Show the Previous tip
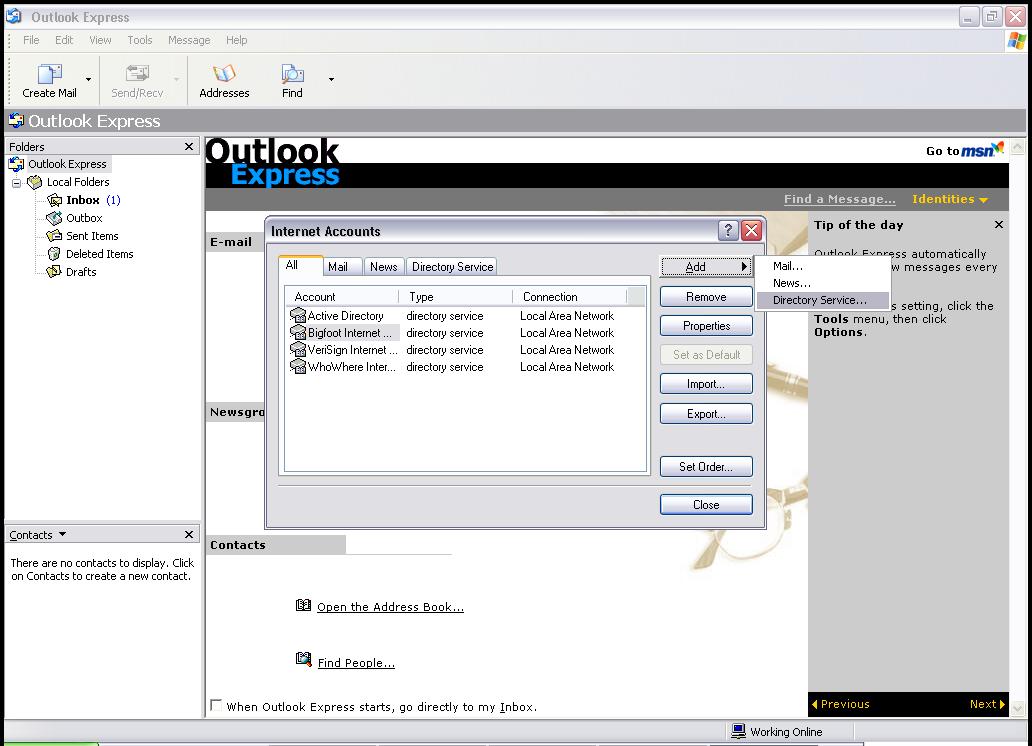This screenshot has width=1032, height=746. point(840,704)
